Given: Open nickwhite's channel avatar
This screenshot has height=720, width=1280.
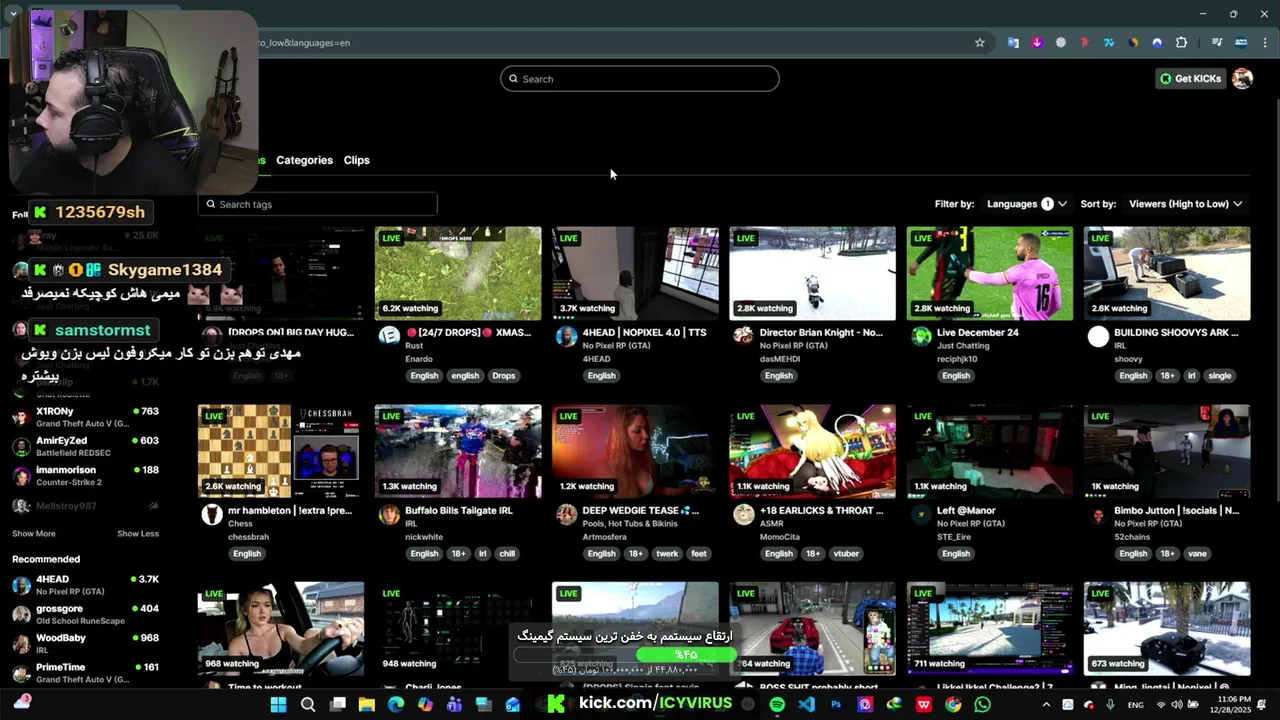Looking at the screenshot, I should (x=389, y=514).
